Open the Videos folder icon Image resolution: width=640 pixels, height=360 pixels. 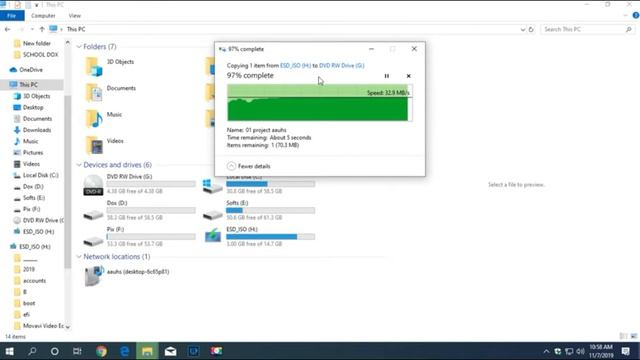[x=94, y=145]
